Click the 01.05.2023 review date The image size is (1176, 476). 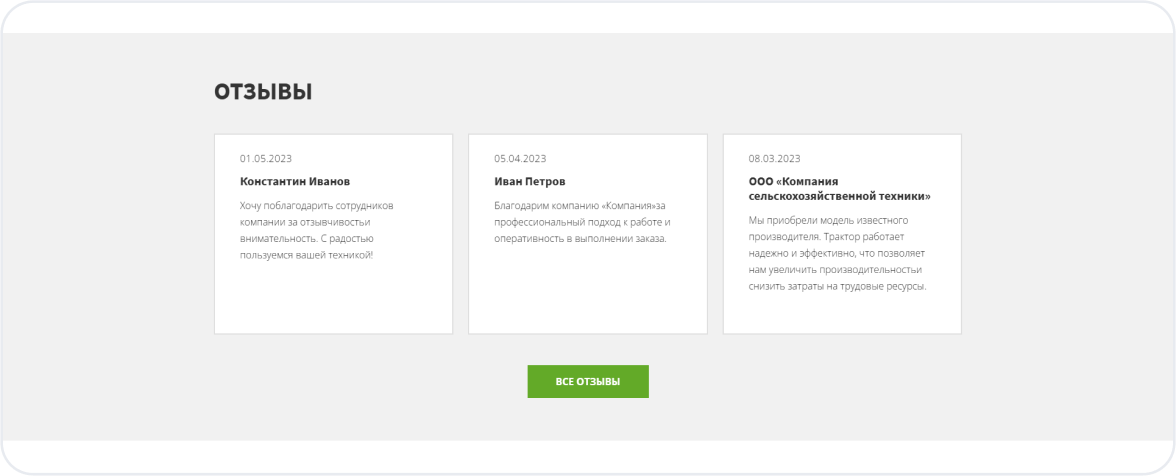coord(266,158)
